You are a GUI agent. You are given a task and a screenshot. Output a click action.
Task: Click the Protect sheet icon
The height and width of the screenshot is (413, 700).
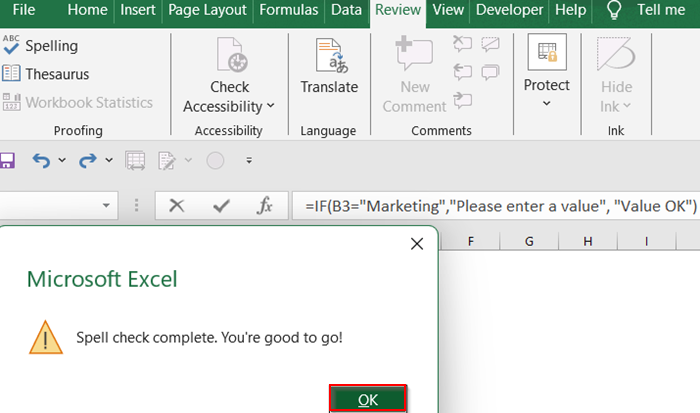pyautogui.click(x=547, y=52)
